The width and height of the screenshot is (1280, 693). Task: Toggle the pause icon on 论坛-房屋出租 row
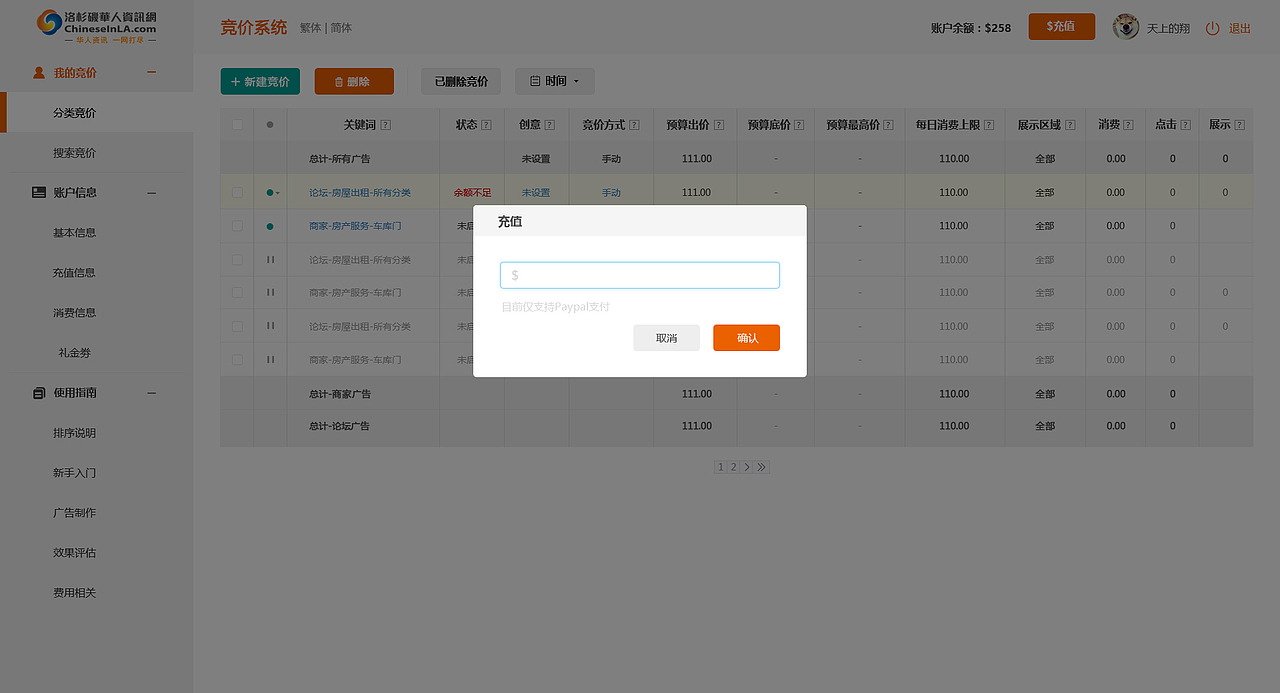pos(269,259)
